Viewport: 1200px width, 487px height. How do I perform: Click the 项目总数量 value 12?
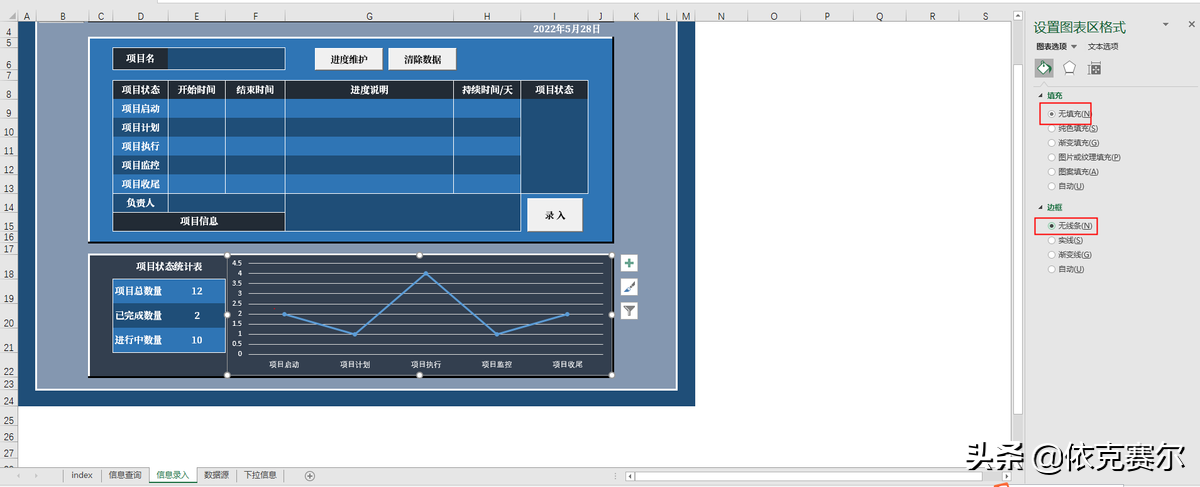196,291
